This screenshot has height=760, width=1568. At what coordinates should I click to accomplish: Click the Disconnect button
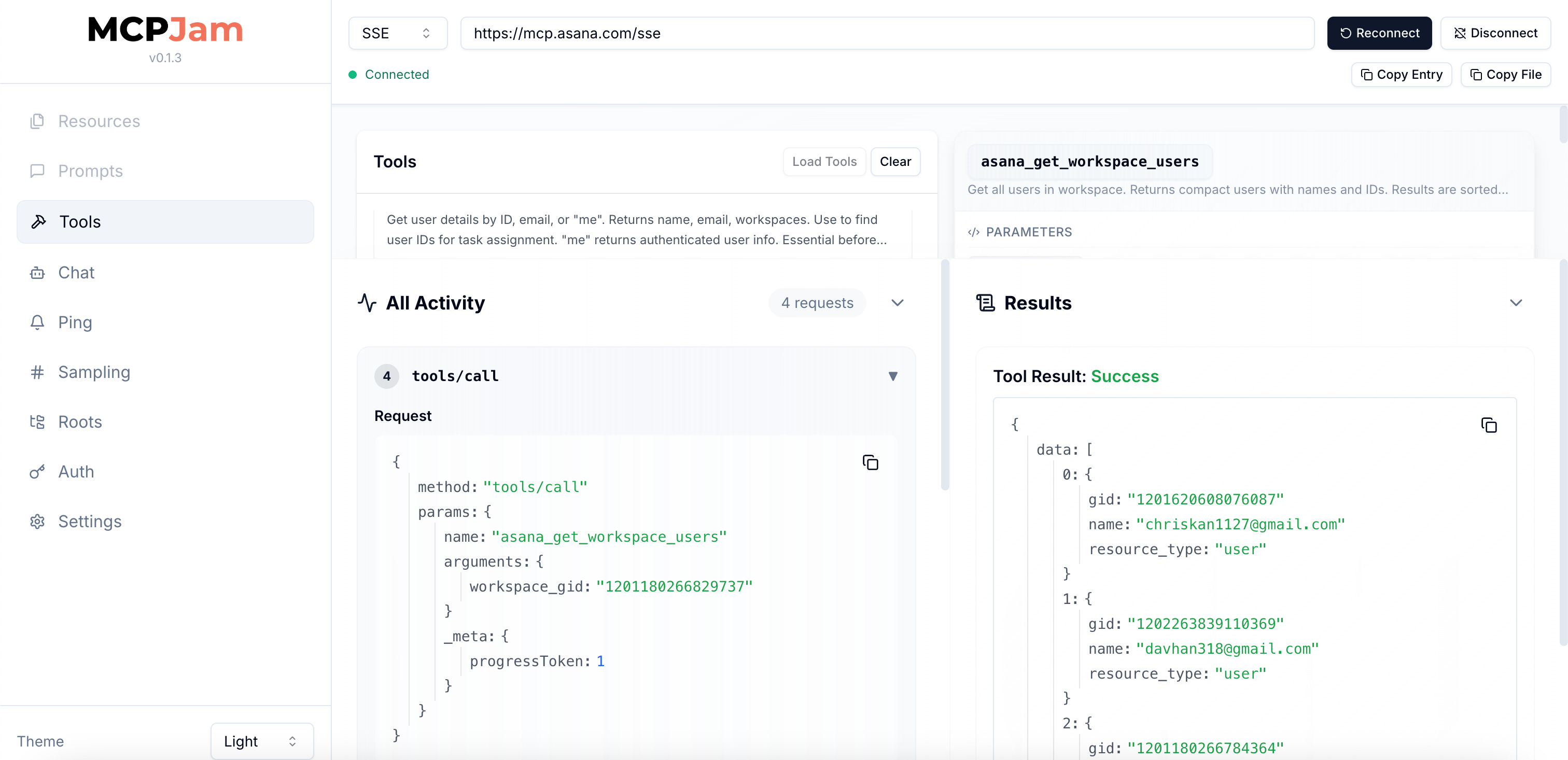(x=1494, y=33)
